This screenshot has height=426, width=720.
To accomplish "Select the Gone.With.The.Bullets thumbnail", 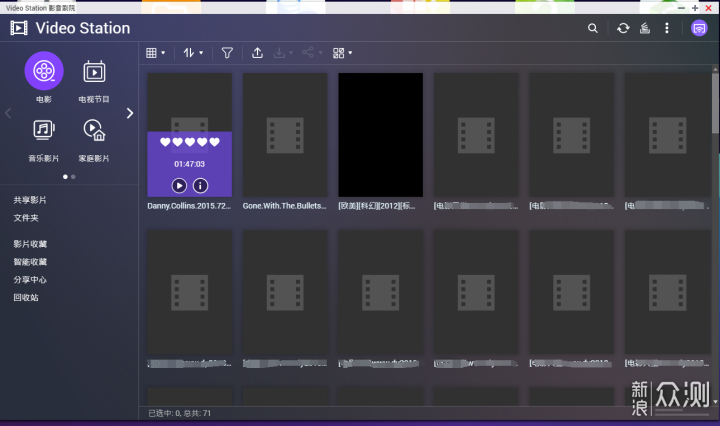I will [285, 135].
